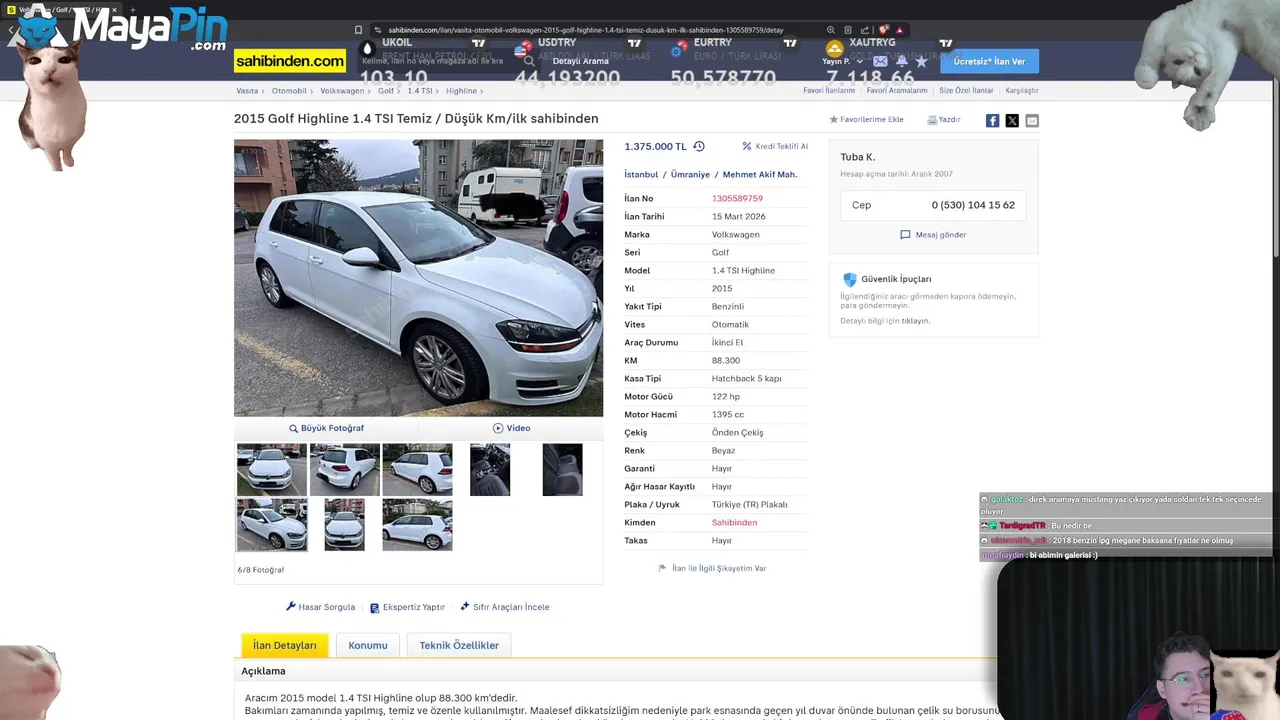Screen dimensions: 1280x720
Task: Open Size Özel İlanlar menu link
Action: [x=966, y=91]
